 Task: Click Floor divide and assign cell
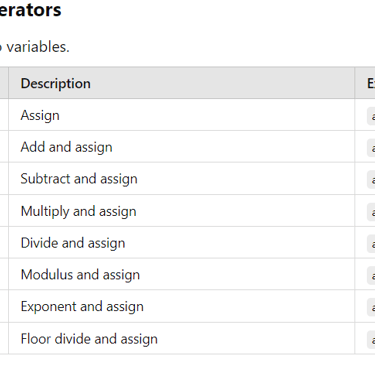click(89, 339)
